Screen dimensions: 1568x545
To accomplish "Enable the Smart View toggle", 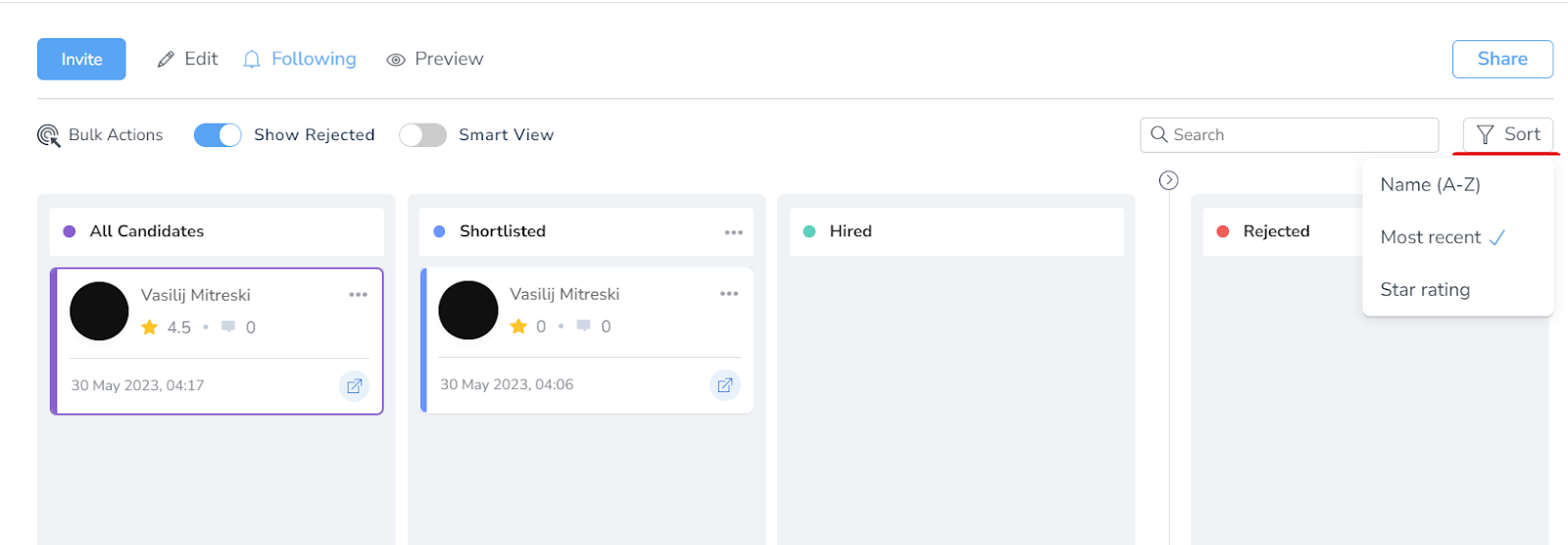I will tap(422, 135).
